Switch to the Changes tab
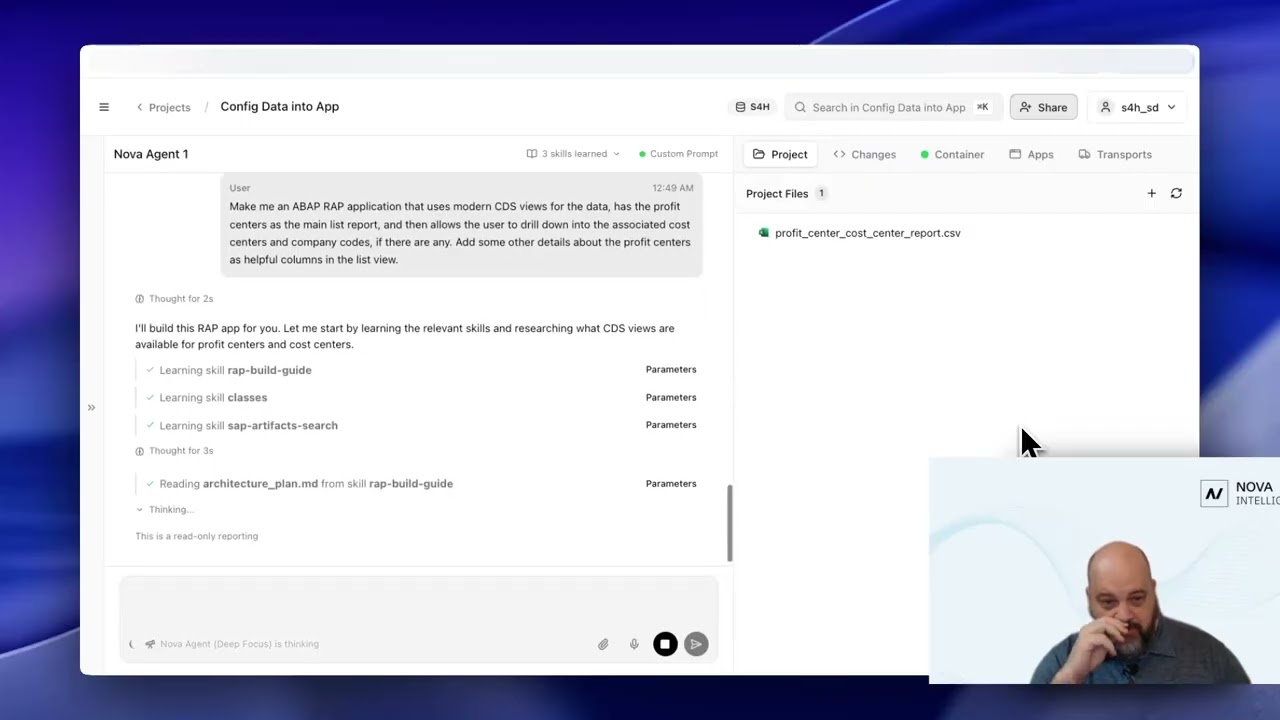 [864, 154]
